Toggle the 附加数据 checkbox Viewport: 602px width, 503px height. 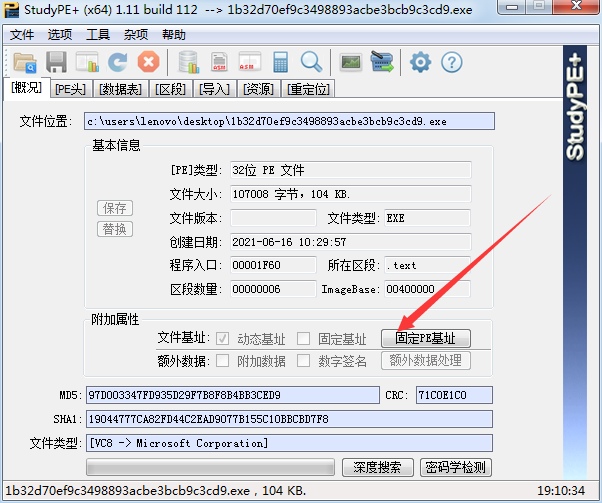tap(223, 361)
